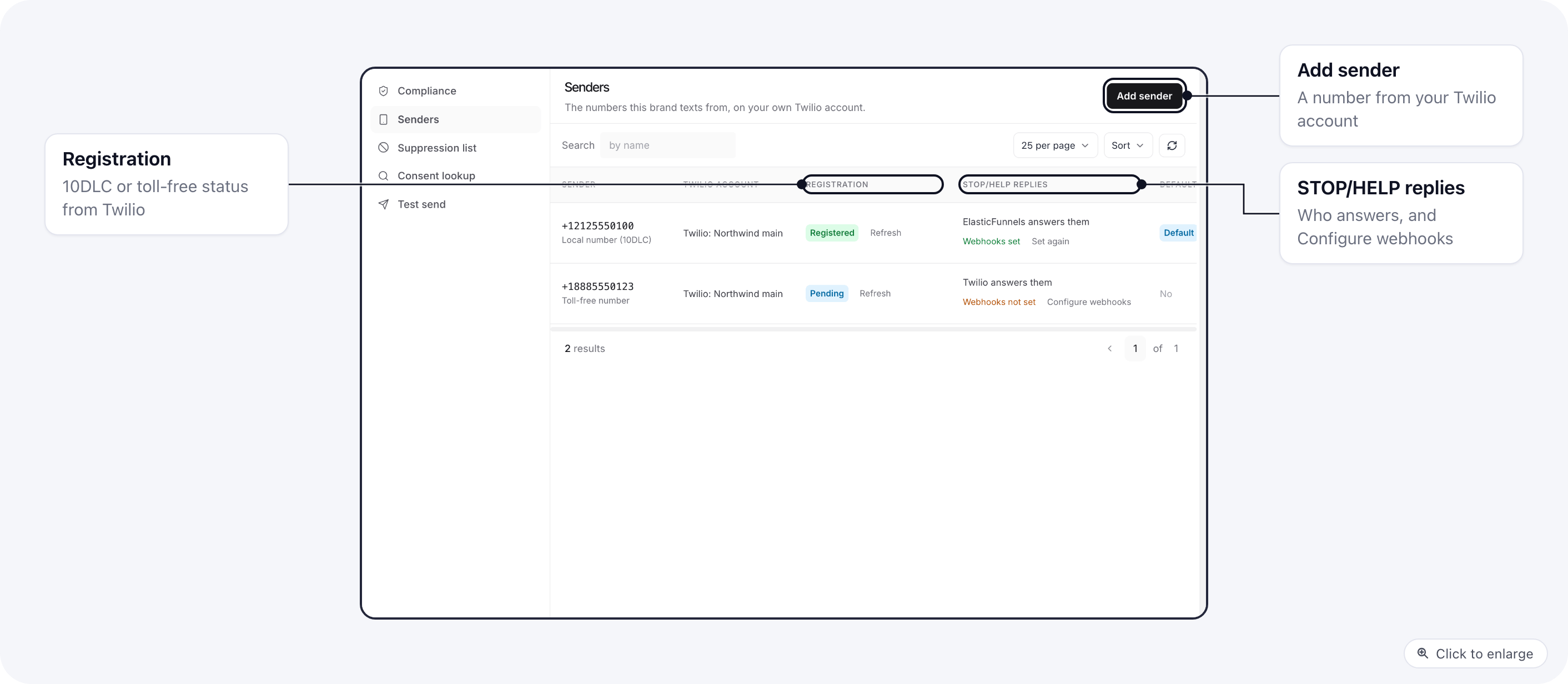The width and height of the screenshot is (1568, 684).
Task: Open the Sort dropdown
Action: pos(1128,145)
